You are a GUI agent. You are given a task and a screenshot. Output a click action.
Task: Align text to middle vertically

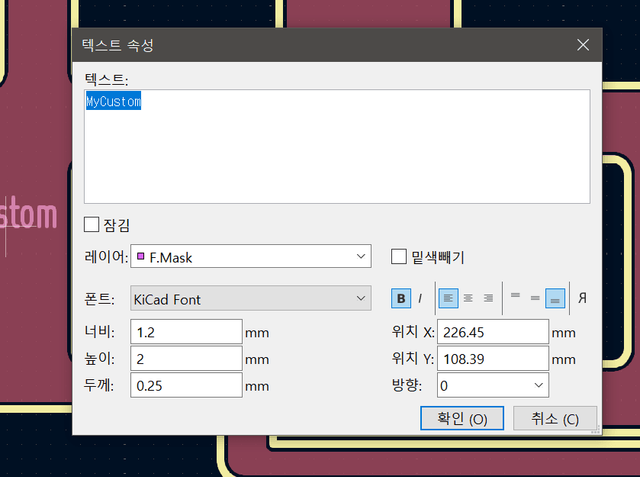(535, 298)
